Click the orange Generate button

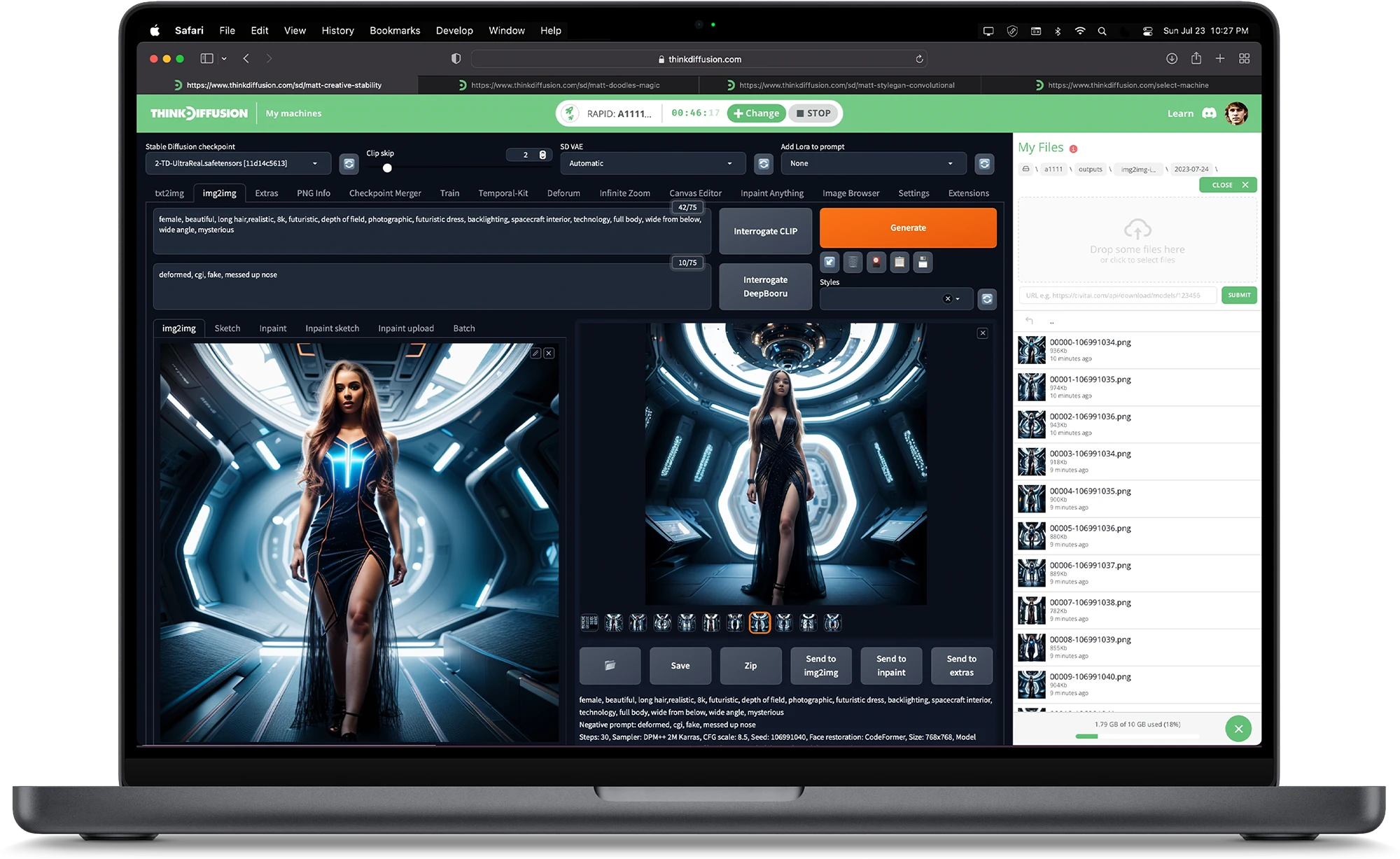point(907,228)
